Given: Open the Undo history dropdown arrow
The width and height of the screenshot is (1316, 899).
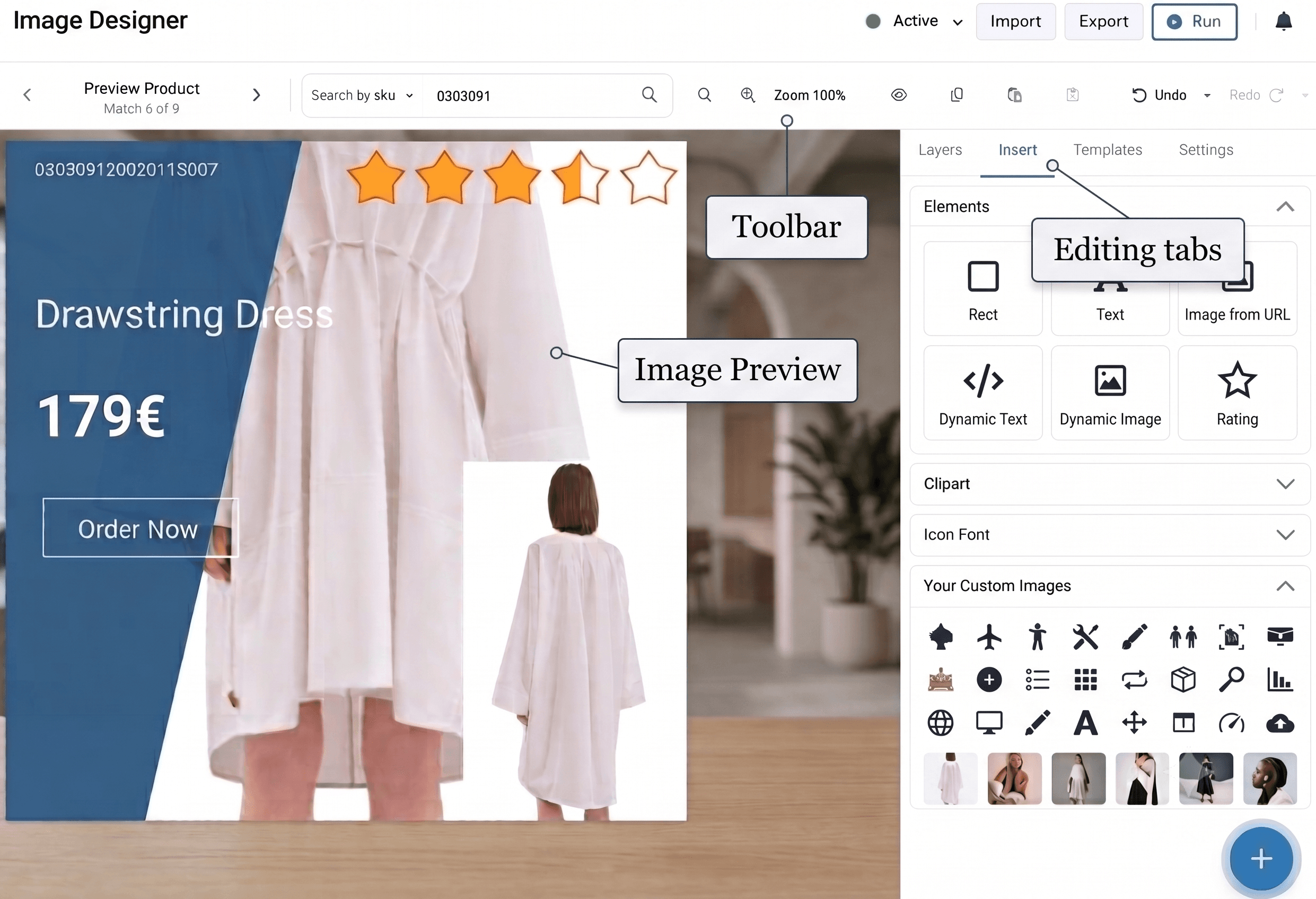Looking at the screenshot, I should (x=1207, y=95).
